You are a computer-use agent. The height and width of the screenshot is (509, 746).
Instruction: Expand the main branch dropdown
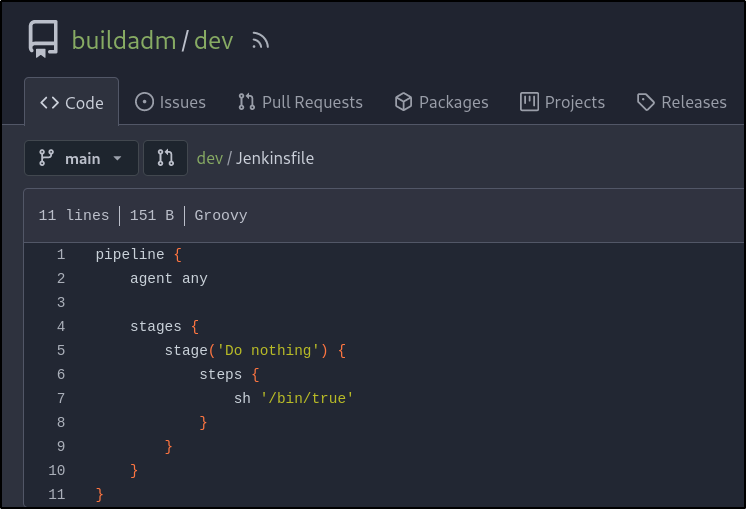pos(81,158)
